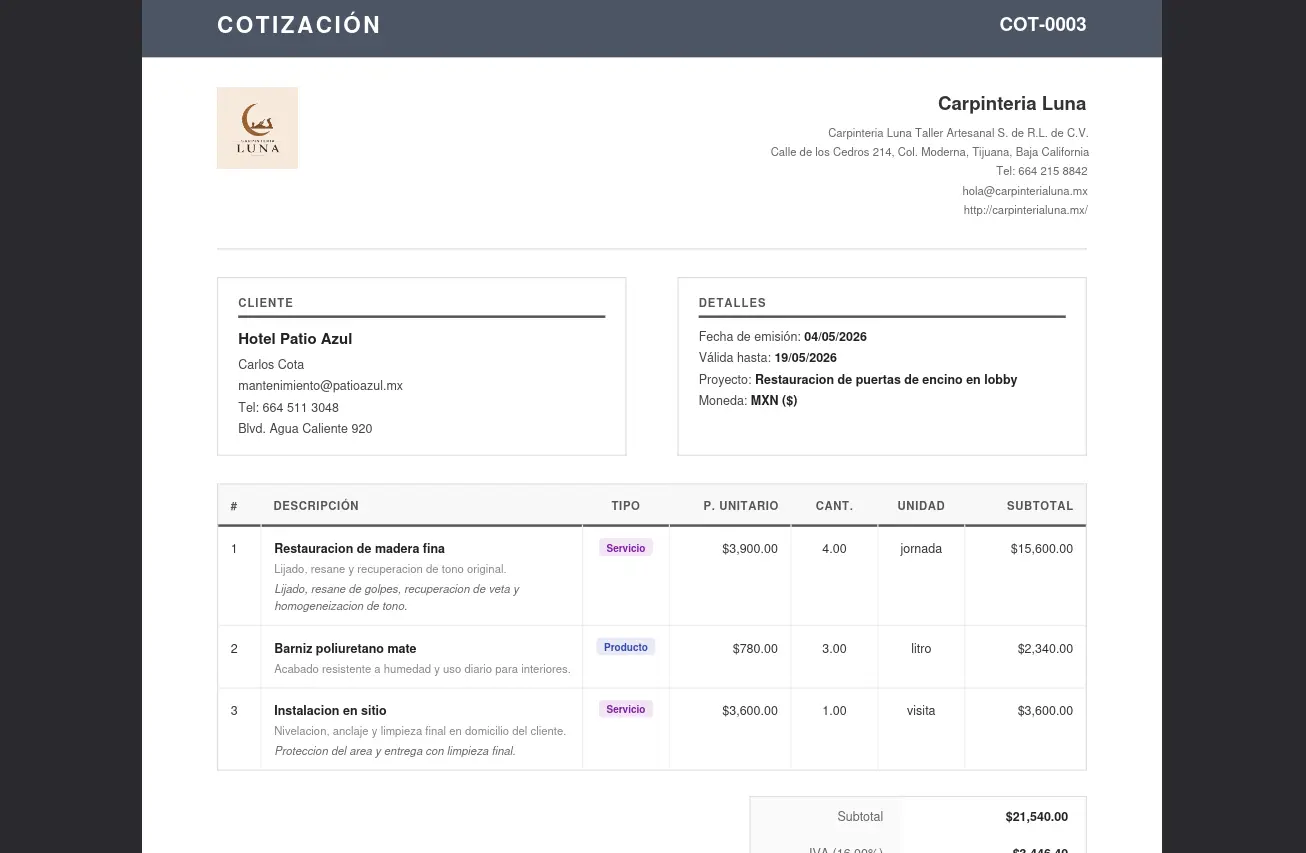Click the contact name Carlos Cota
Image resolution: width=1306 pixels, height=853 pixels.
271,365
